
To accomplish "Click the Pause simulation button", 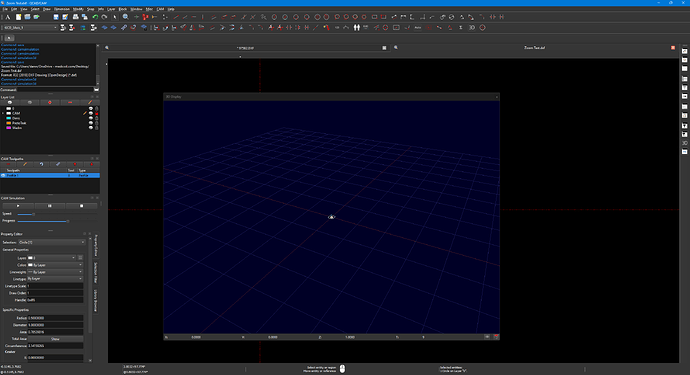I will pos(50,206).
